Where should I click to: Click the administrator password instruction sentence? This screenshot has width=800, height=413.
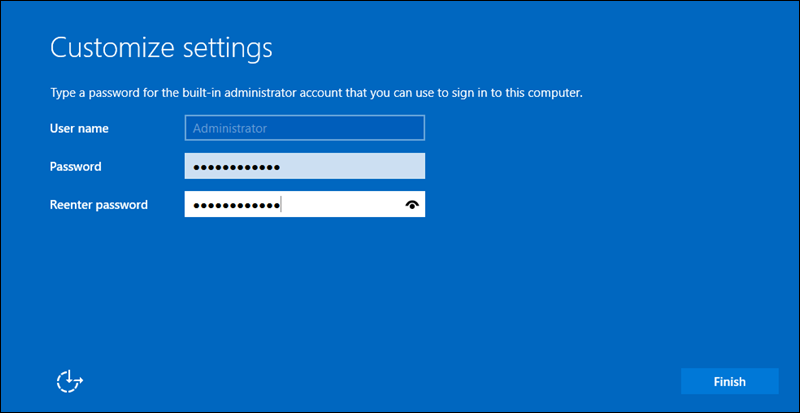(316, 93)
